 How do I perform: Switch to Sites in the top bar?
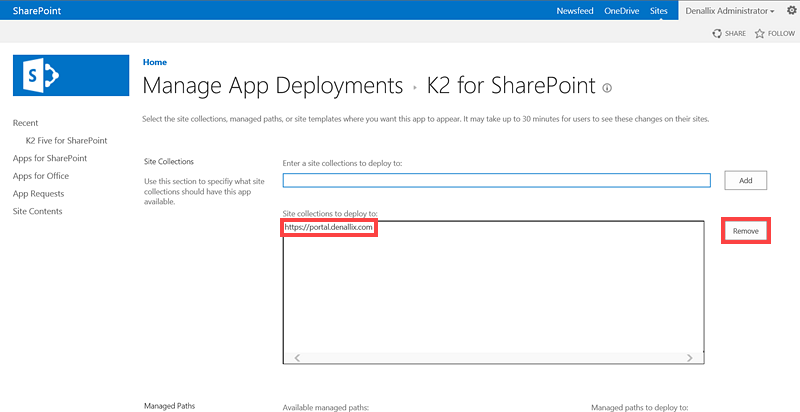[x=658, y=10]
